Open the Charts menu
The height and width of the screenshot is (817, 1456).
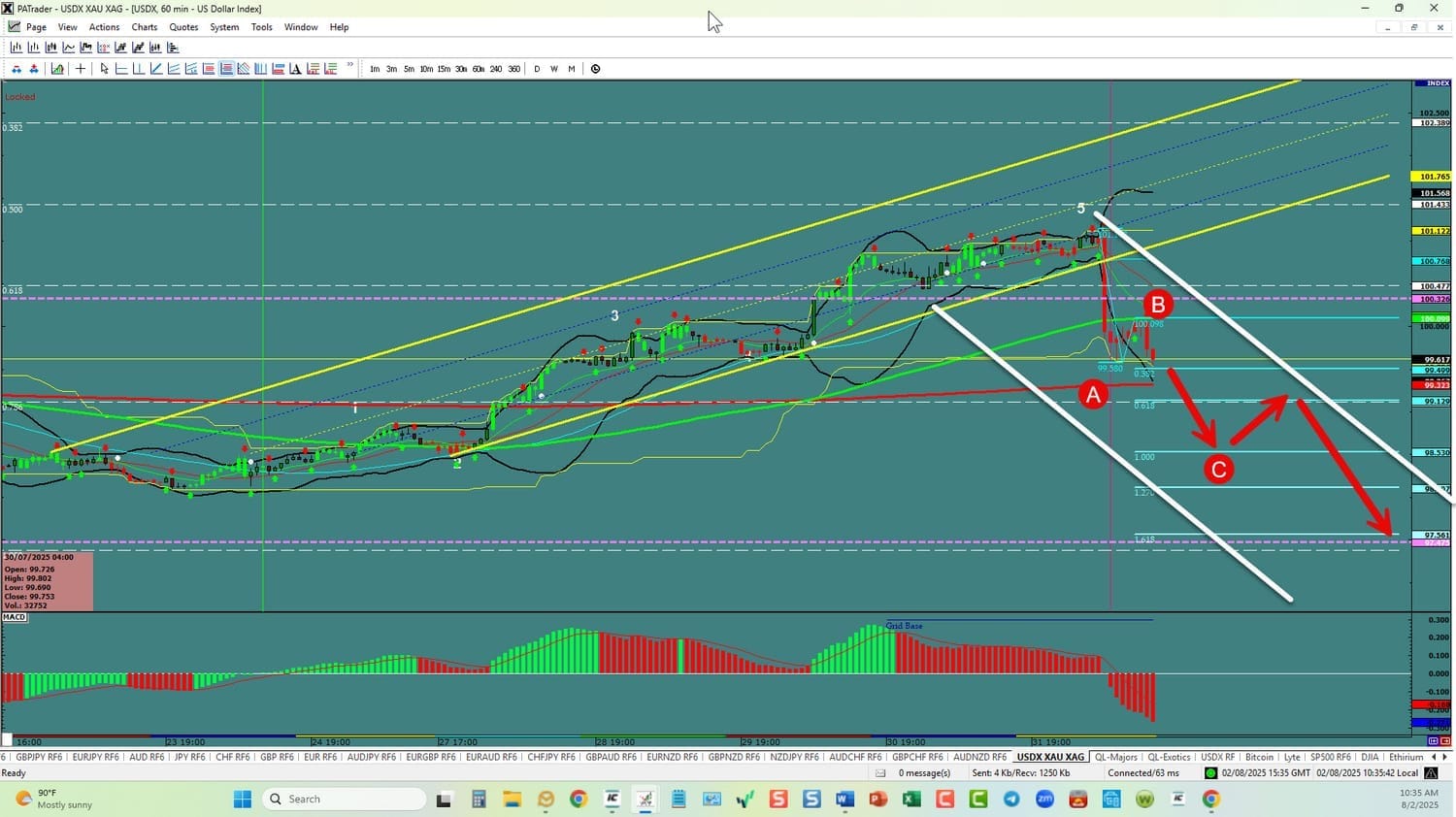(145, 27)
